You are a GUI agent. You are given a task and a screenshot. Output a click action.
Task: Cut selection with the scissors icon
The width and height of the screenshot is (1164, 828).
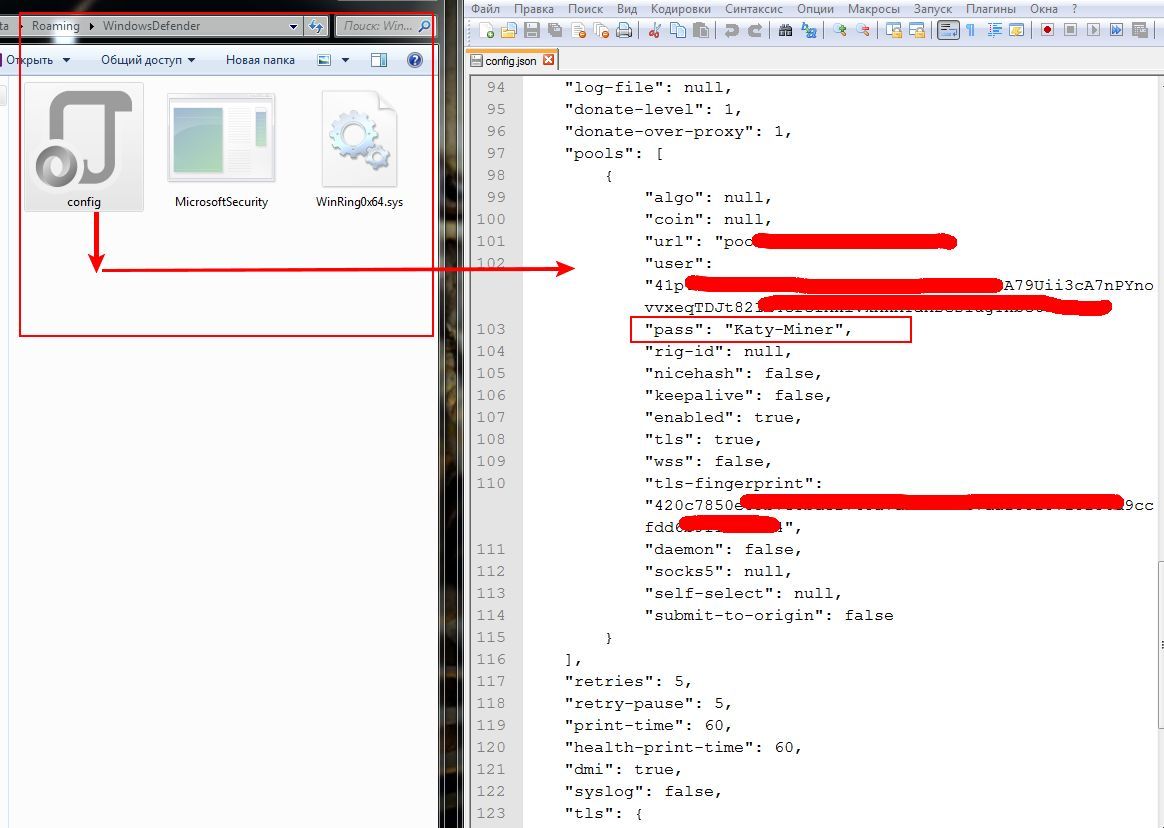click(655, 30)
